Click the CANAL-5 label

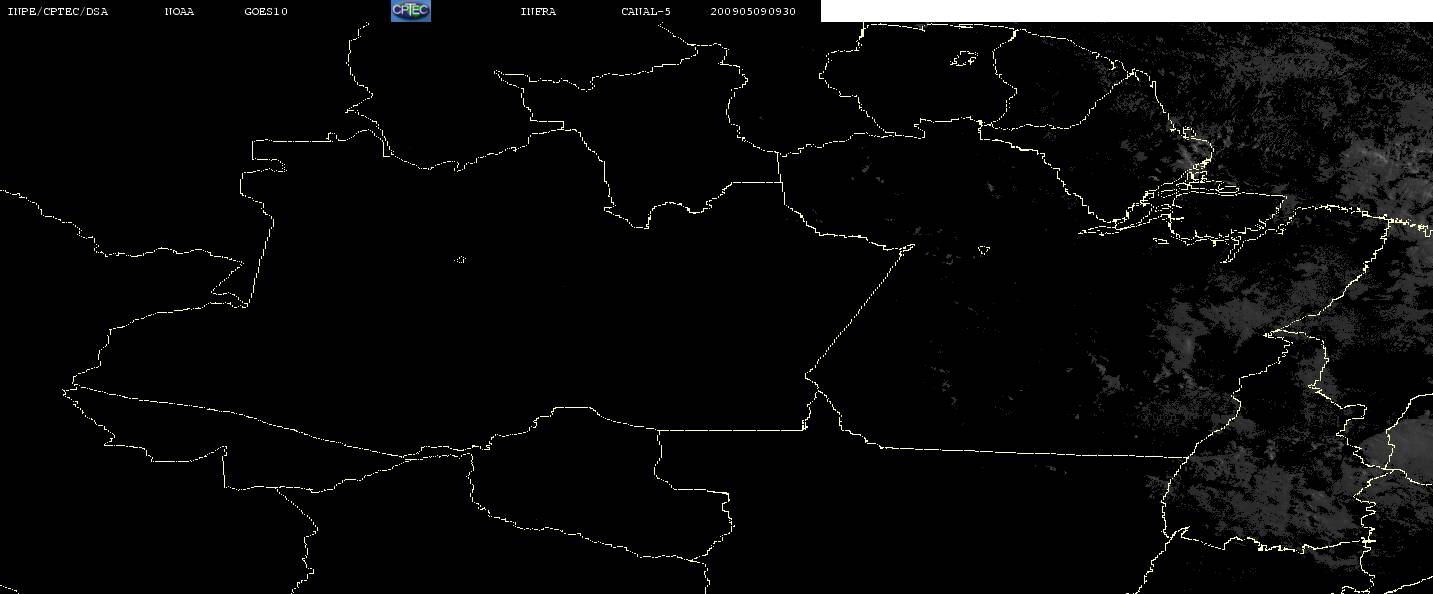click(x=646, y=12)
